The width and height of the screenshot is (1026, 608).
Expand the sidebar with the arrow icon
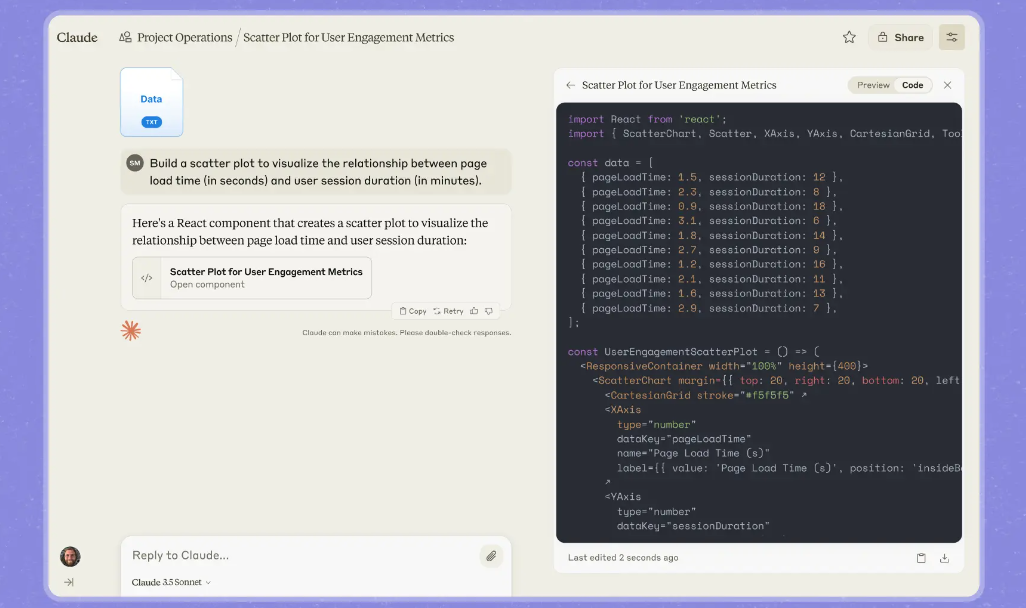69,582
